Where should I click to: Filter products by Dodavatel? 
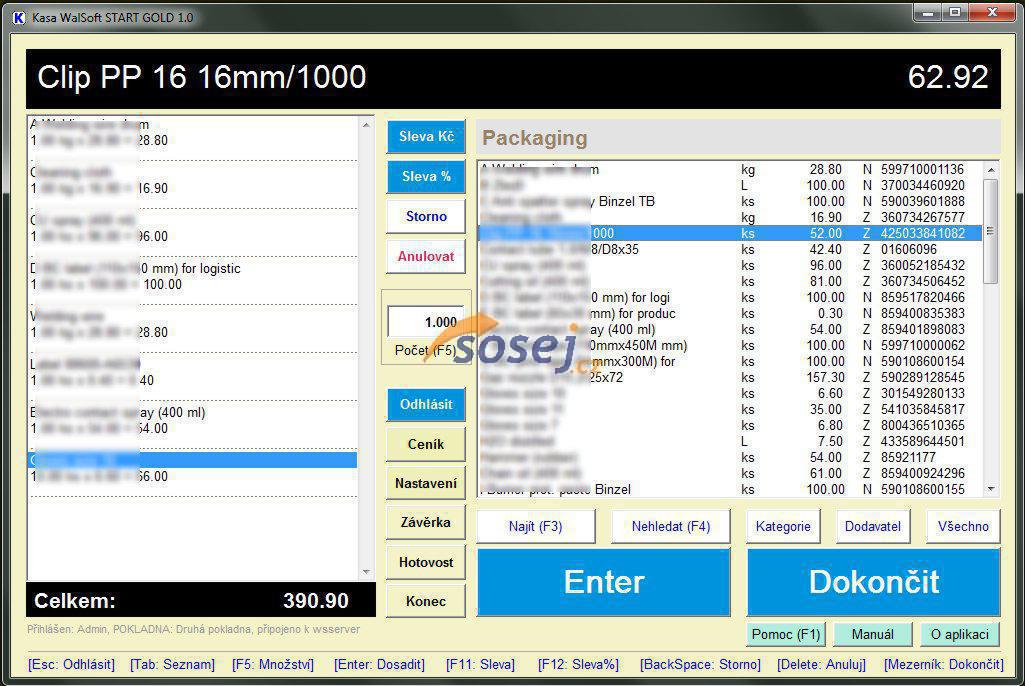pyautogui.click(x=872, y=526)
